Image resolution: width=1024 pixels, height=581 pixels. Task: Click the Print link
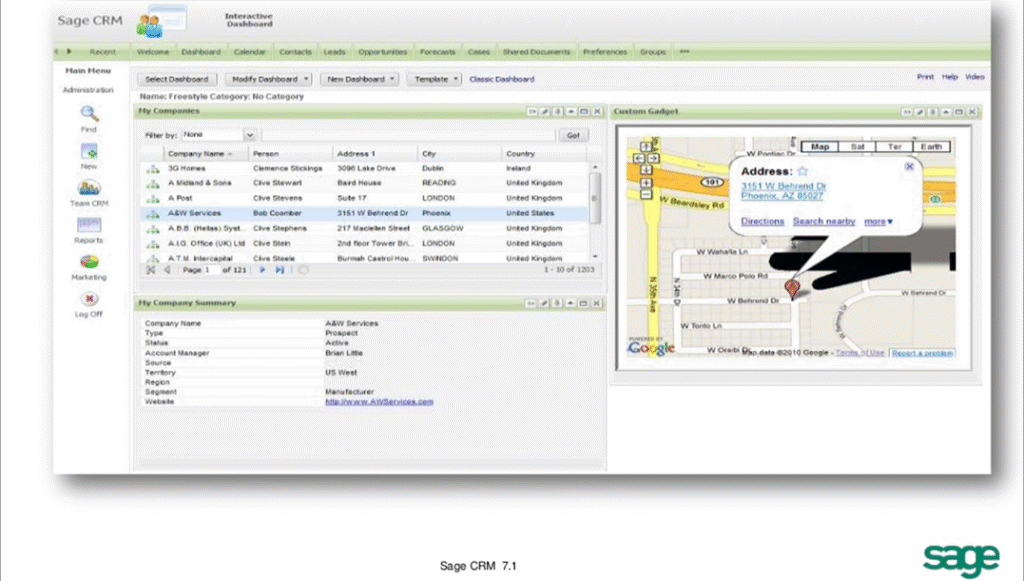925,77
